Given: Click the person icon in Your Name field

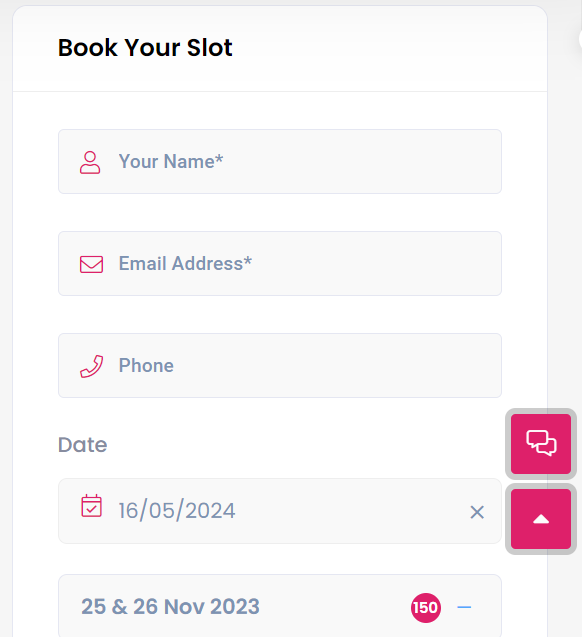Looking at the screenshot, I should [x=90, y=162].
